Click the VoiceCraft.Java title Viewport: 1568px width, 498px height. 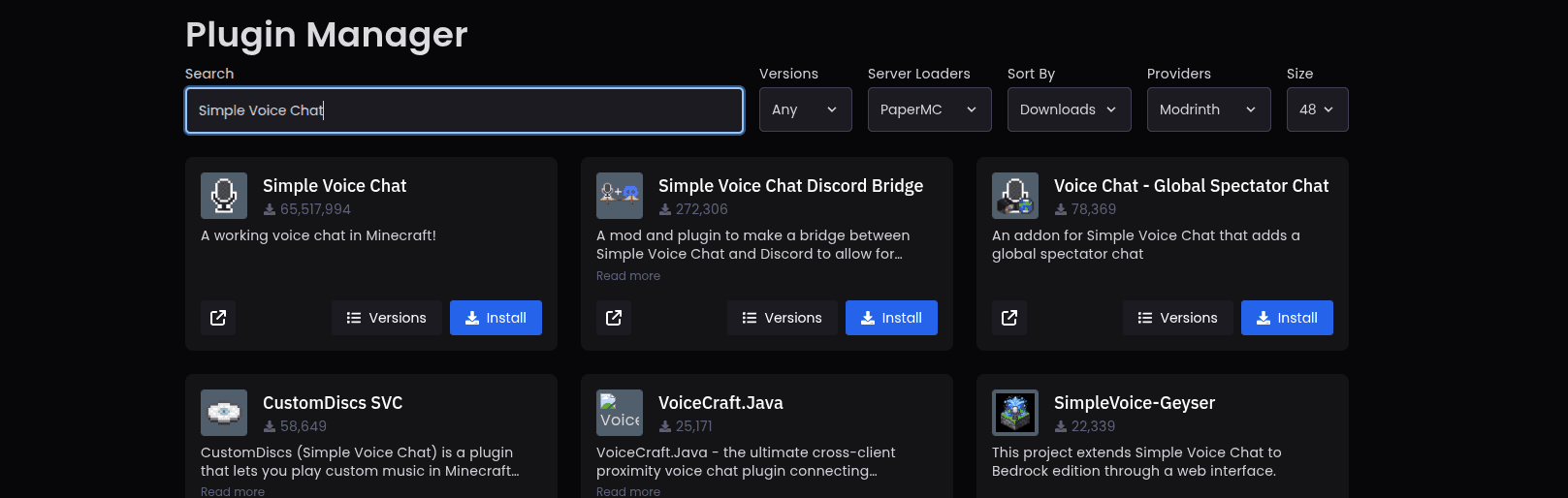(x=720, y=403)
